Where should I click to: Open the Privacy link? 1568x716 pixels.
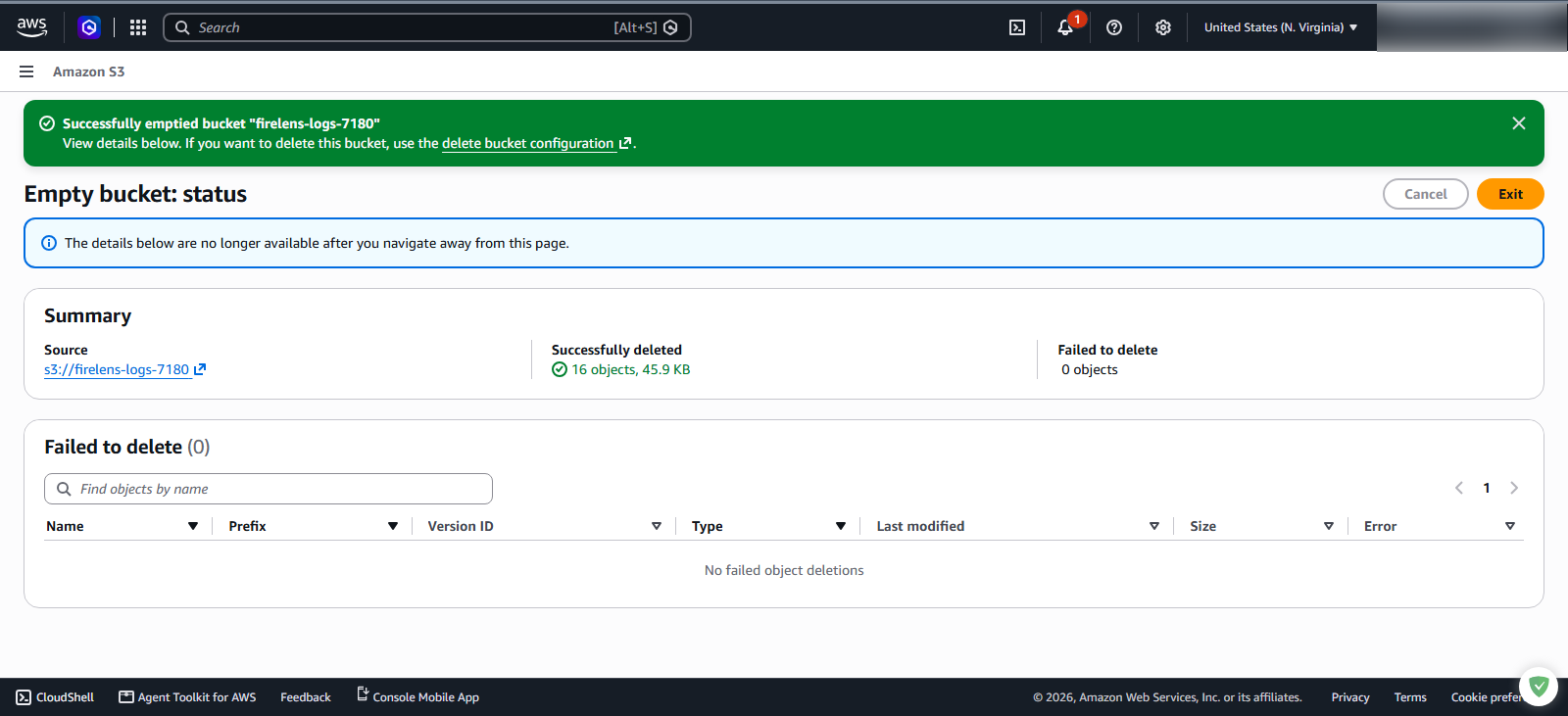[x=1350, y=697]
